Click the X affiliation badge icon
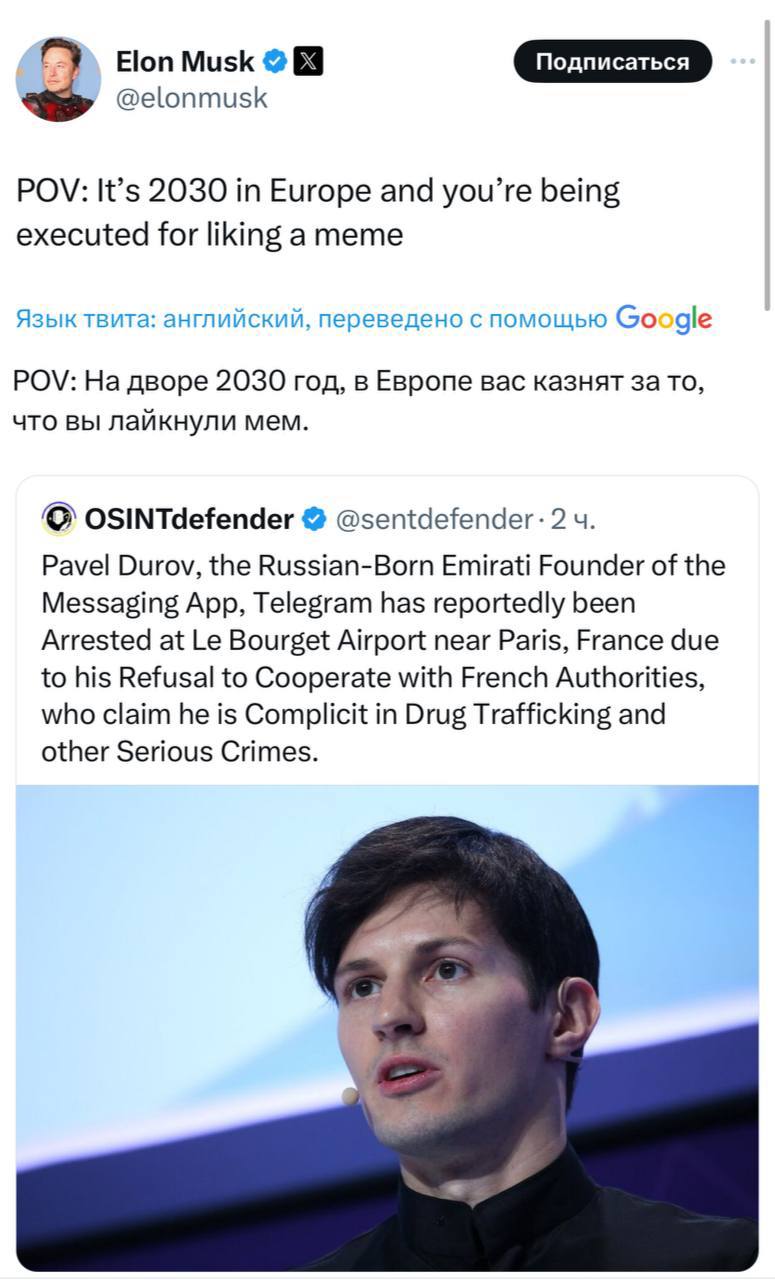The image size is (775, 1280). [x=308, y=62]
